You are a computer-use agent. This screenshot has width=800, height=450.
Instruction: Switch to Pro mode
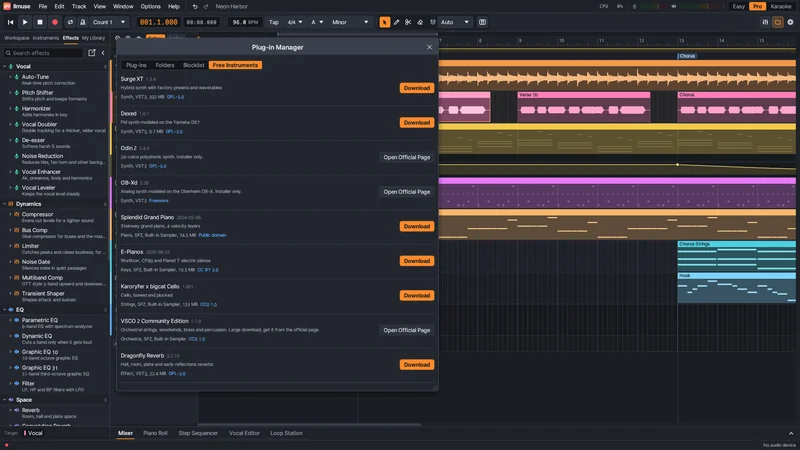tap(757, 7)
